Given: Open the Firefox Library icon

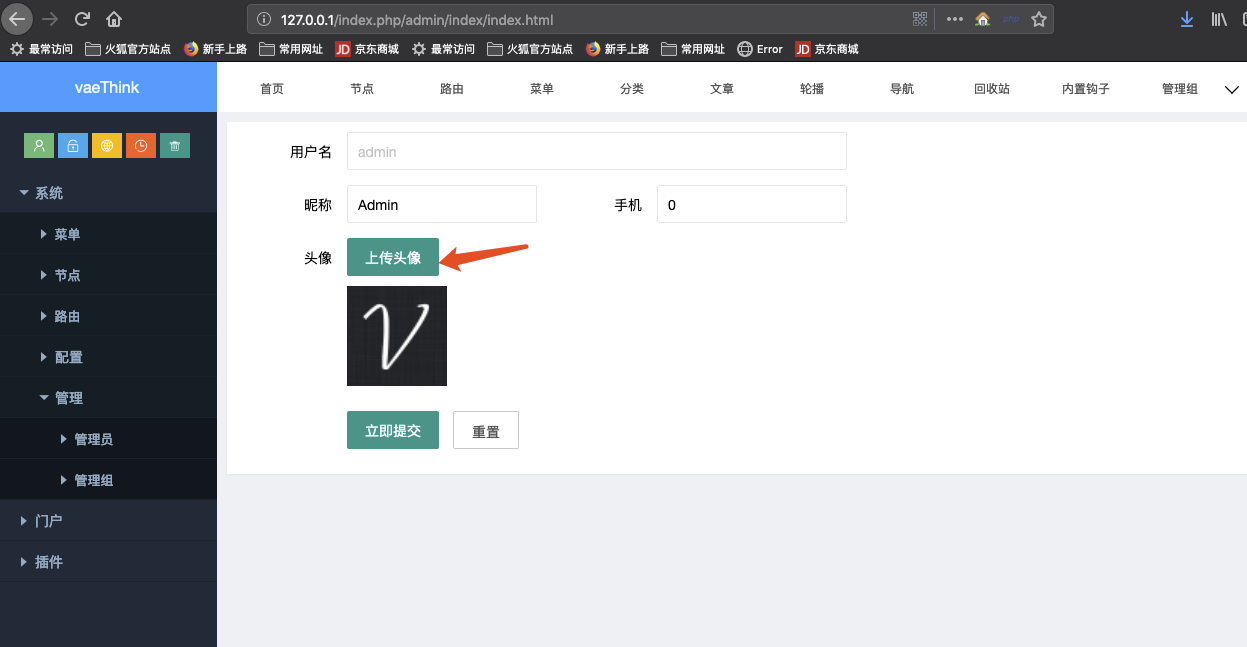Looking at the screenshot, I should [1218, 18].
